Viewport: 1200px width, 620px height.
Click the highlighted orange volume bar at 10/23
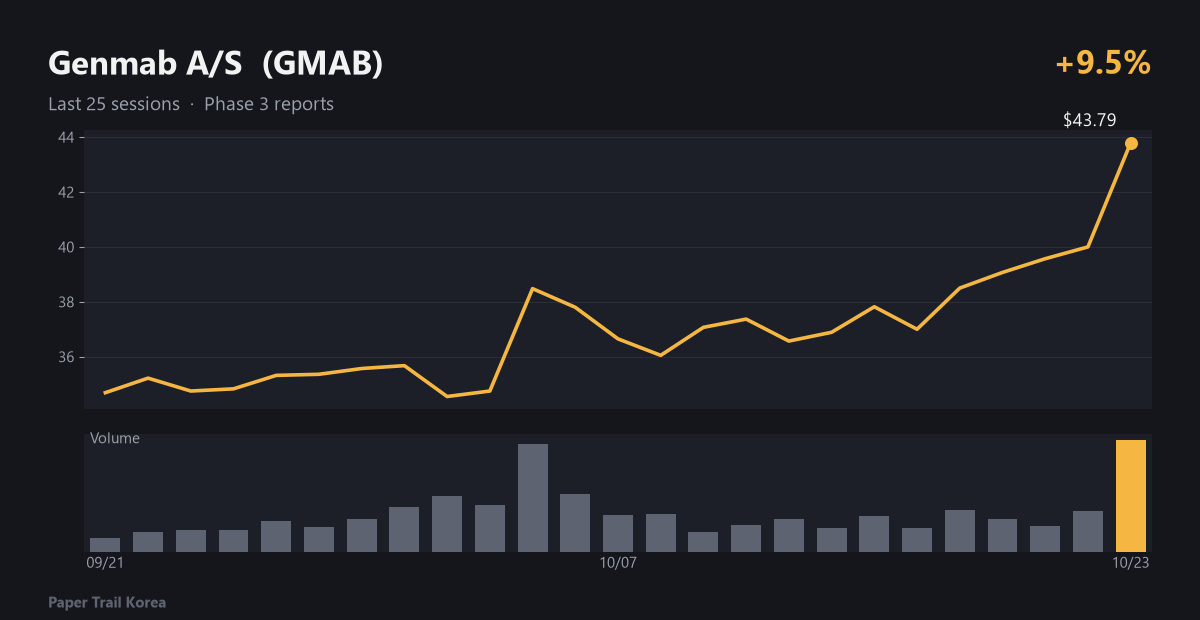click(1131, 496)
